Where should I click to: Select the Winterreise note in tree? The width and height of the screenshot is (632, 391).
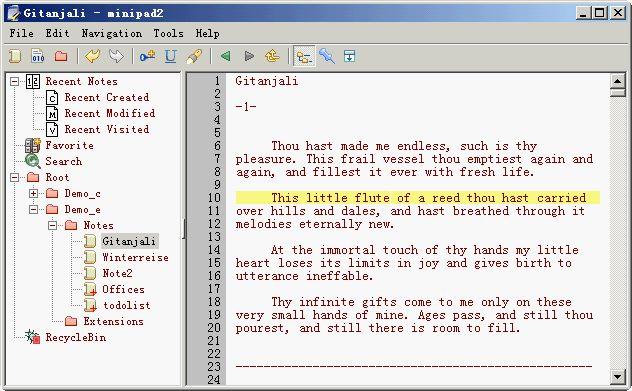point(135,257)
